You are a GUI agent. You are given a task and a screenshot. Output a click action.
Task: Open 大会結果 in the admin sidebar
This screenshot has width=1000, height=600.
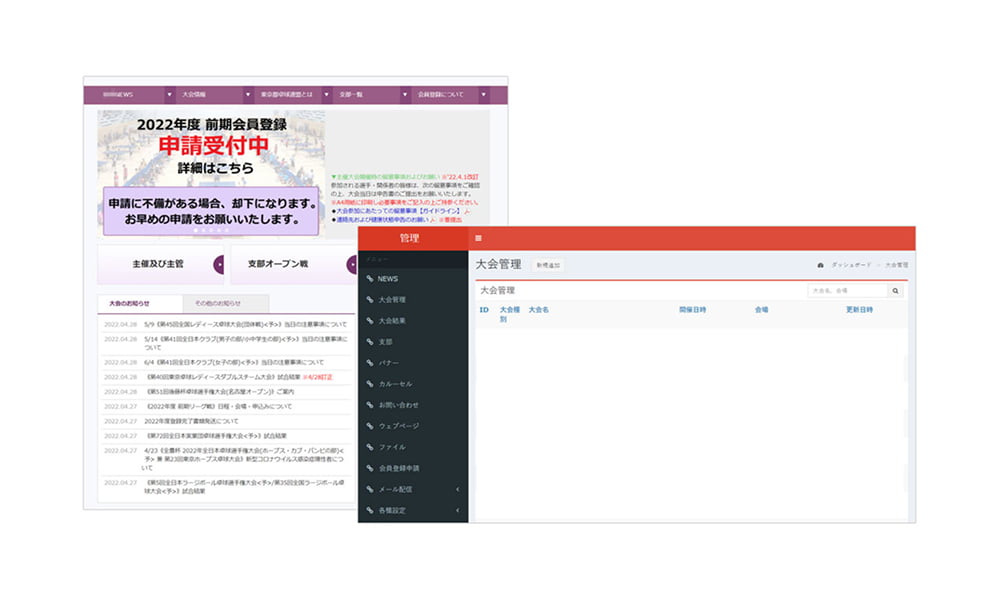point(392,321)
